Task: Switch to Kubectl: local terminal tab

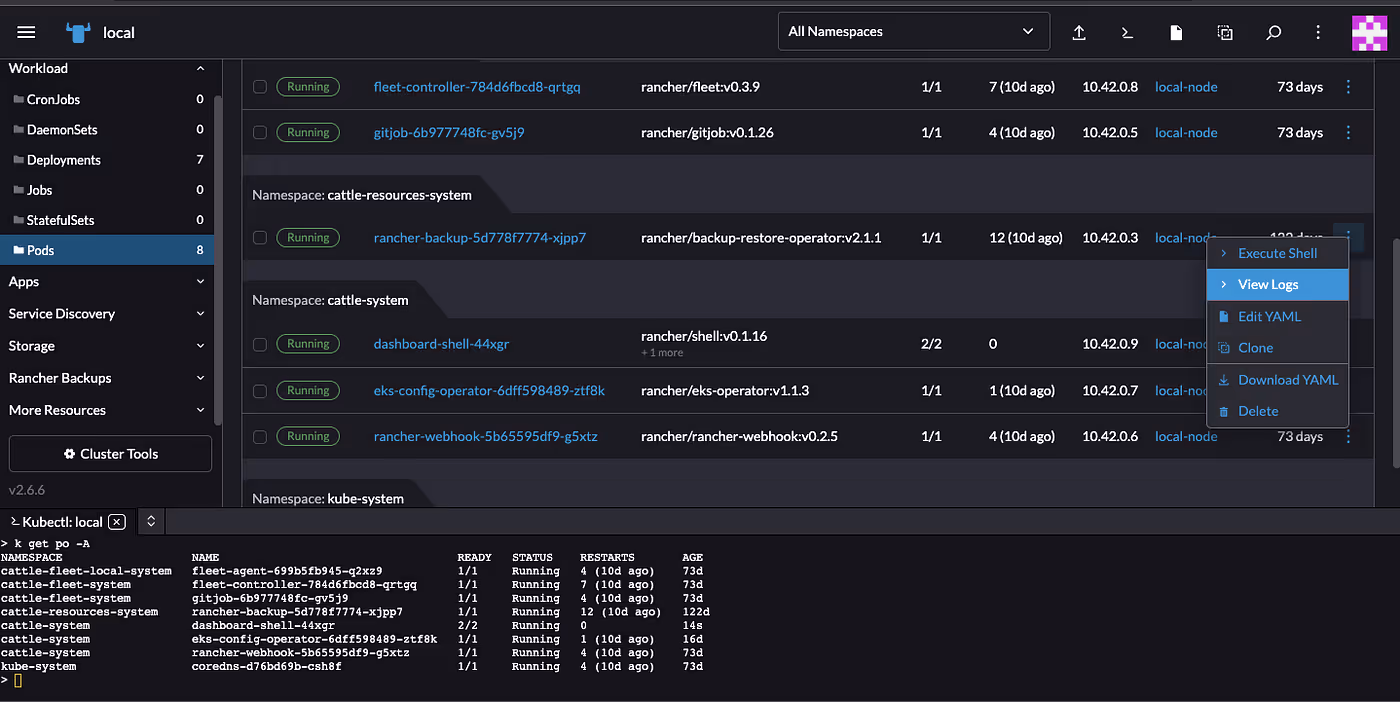Action: pos(62,521)
